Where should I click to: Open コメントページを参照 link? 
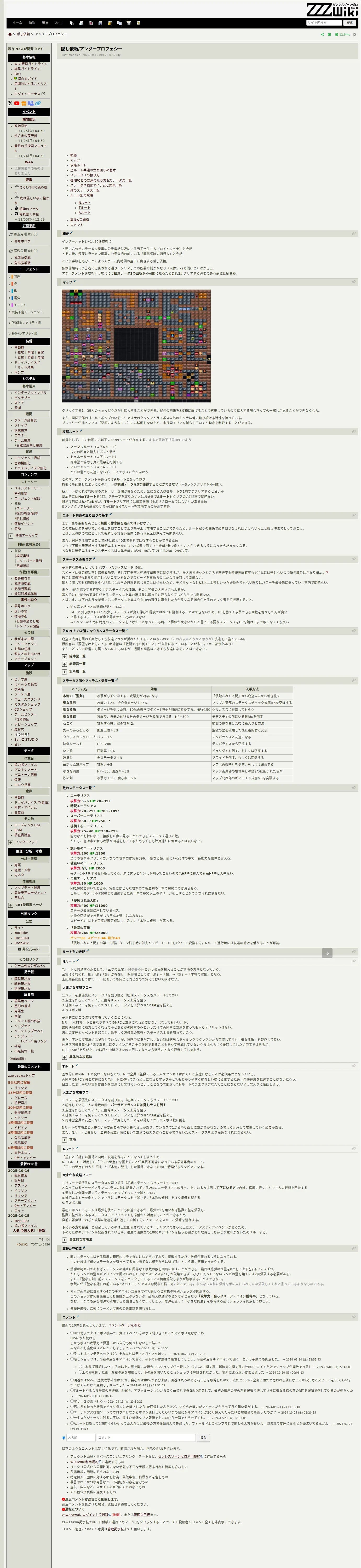tap(124, 1326)
